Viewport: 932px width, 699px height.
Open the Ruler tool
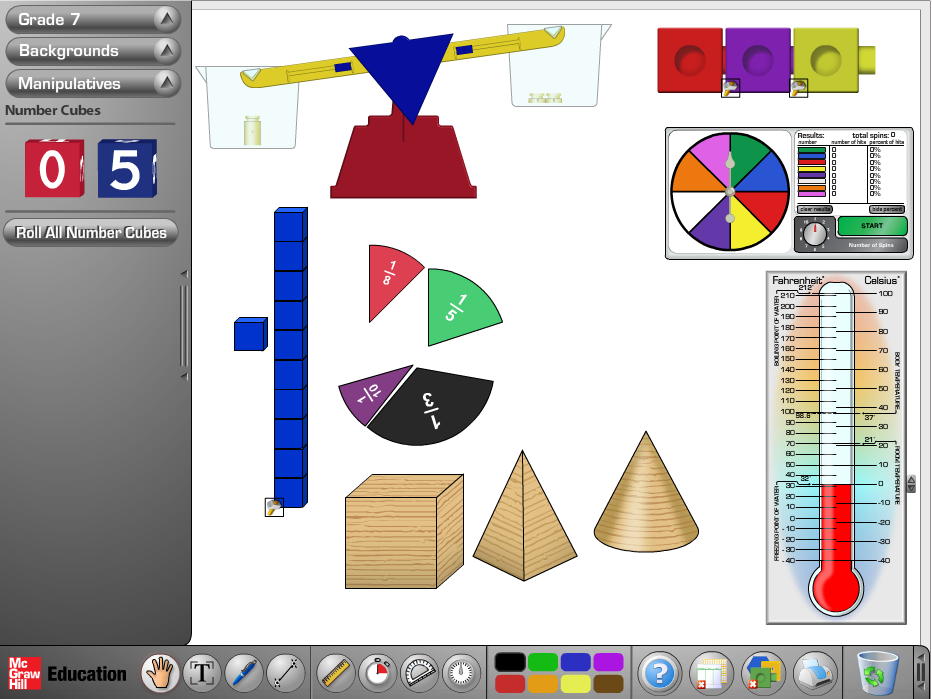(x=335, y=672)
